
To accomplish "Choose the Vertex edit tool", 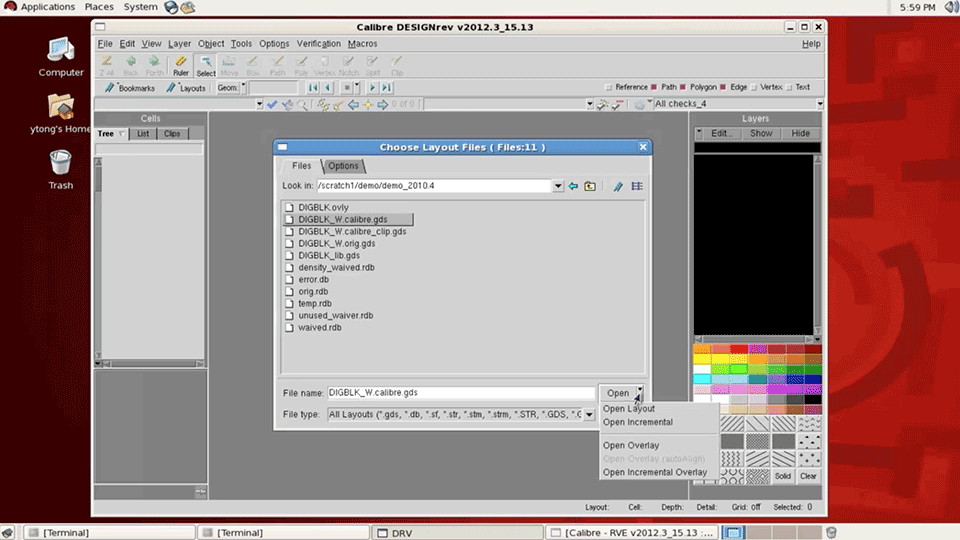I will click(324, 66).
